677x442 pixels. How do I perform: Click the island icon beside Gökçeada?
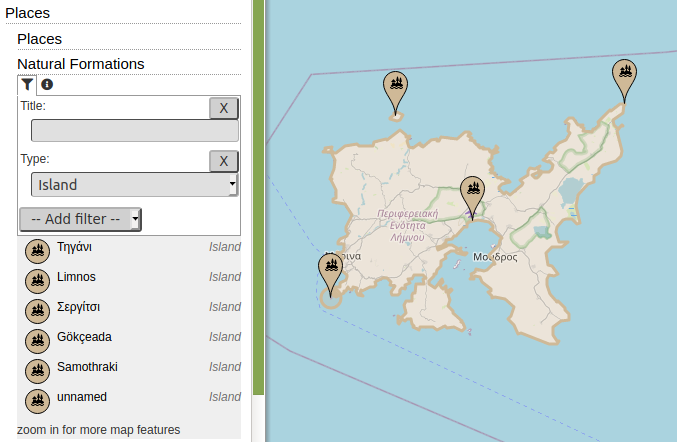[38, 341]
